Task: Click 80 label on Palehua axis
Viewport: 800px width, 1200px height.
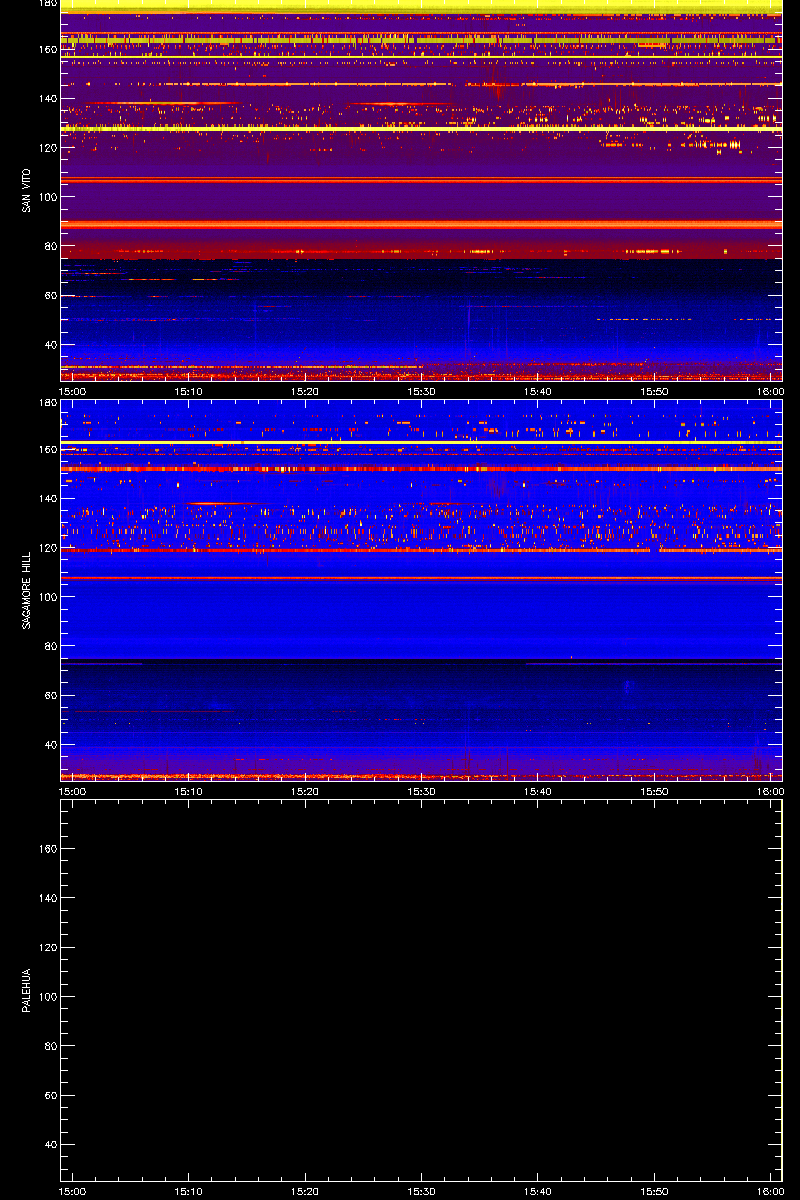Action: pos(49,1046)
